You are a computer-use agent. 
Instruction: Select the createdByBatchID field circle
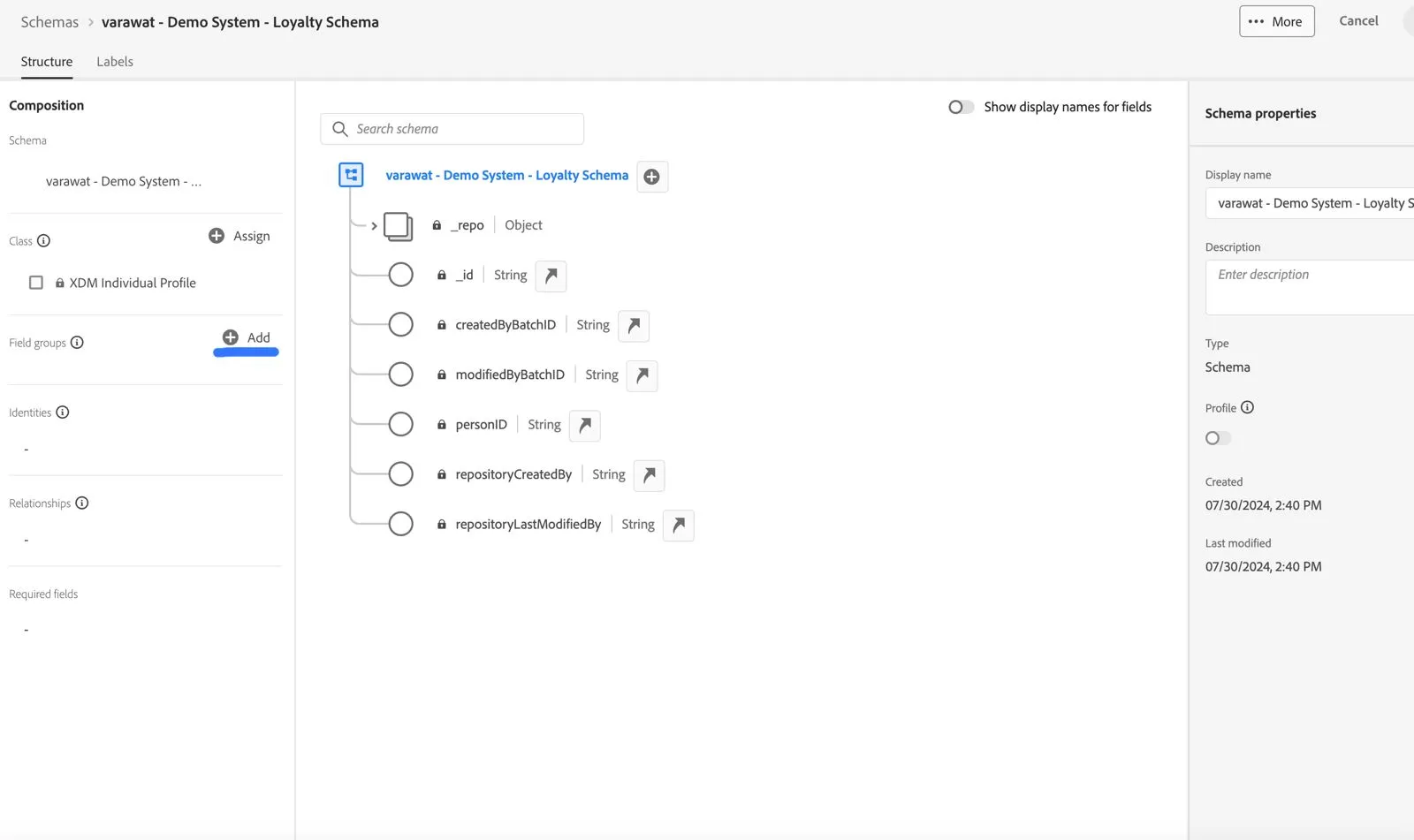coord(400,325)
